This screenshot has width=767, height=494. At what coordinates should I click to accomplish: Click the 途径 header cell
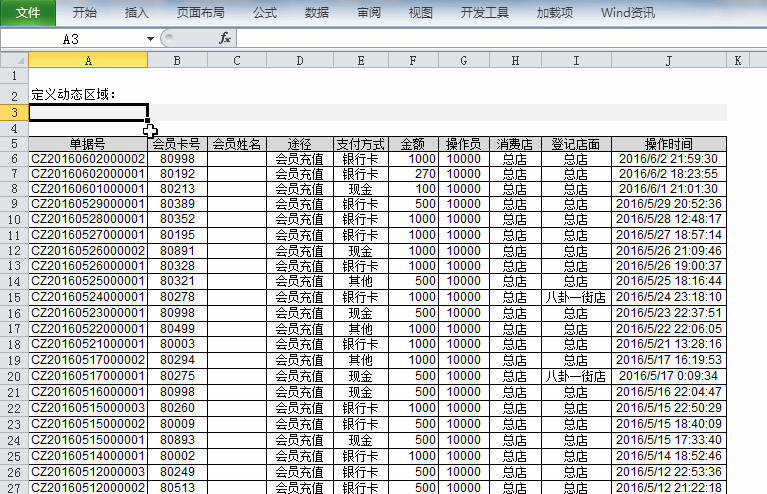coord(300,144)
